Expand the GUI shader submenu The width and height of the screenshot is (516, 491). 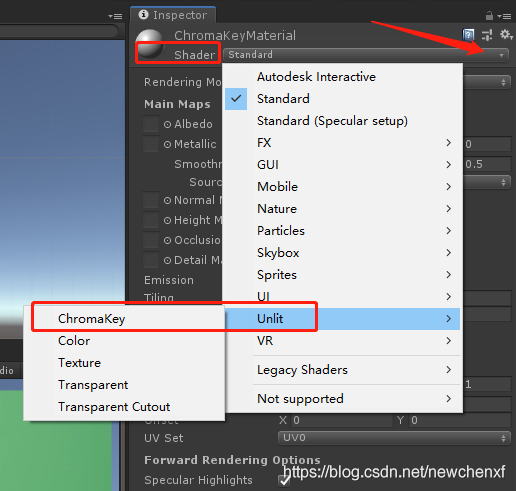click(x=342, y=165)
